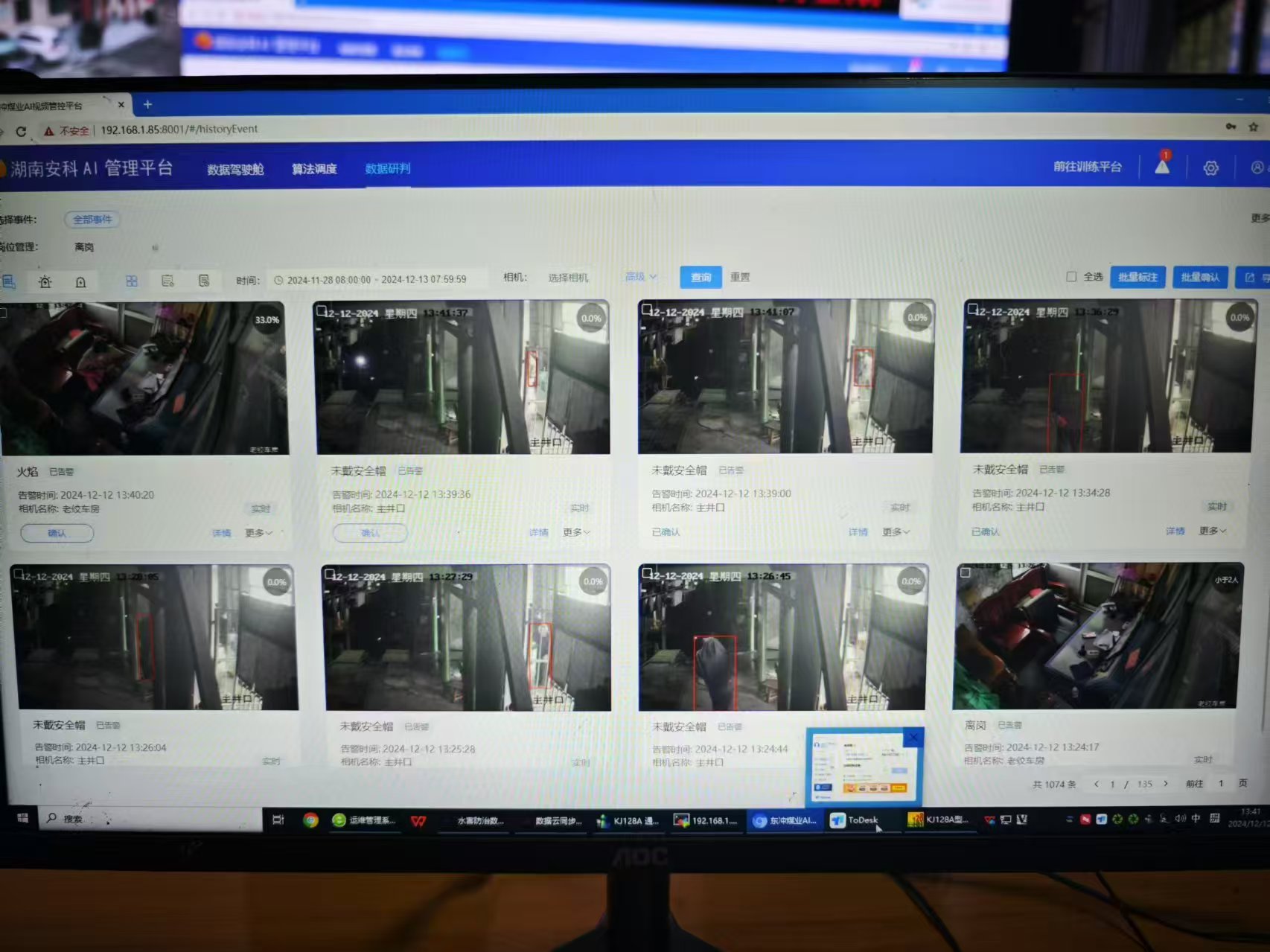The image size is (1270, 952).
Task: Expand 更多 on the 火焰 alert card
Action: [258, 533]
